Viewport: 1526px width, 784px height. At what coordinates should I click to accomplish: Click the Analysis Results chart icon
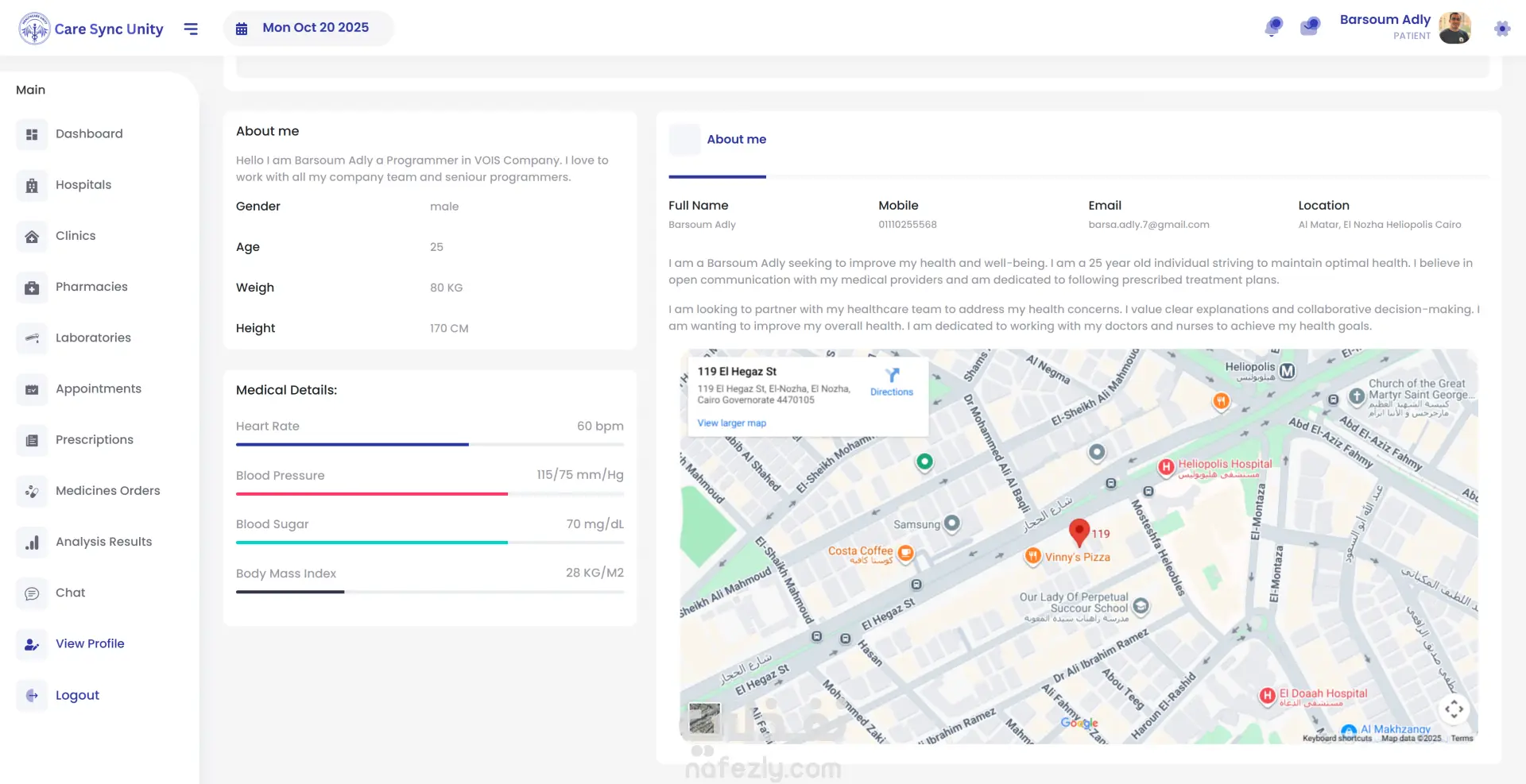(x=32, y=542)
